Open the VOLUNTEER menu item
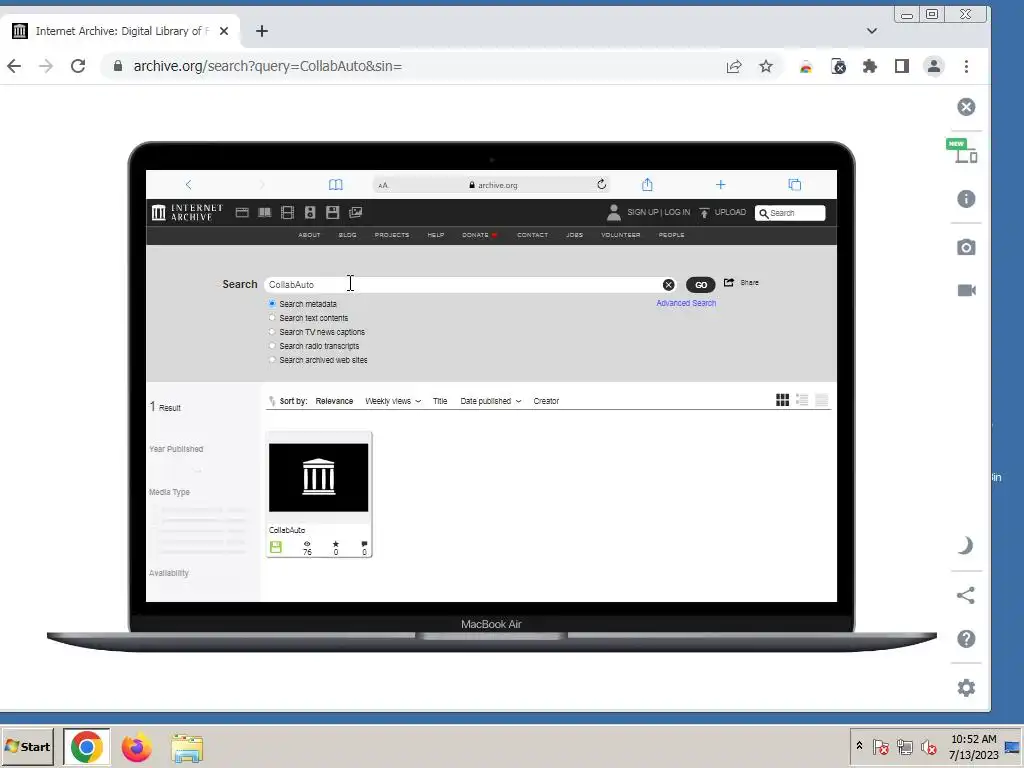 coord(620,235)
